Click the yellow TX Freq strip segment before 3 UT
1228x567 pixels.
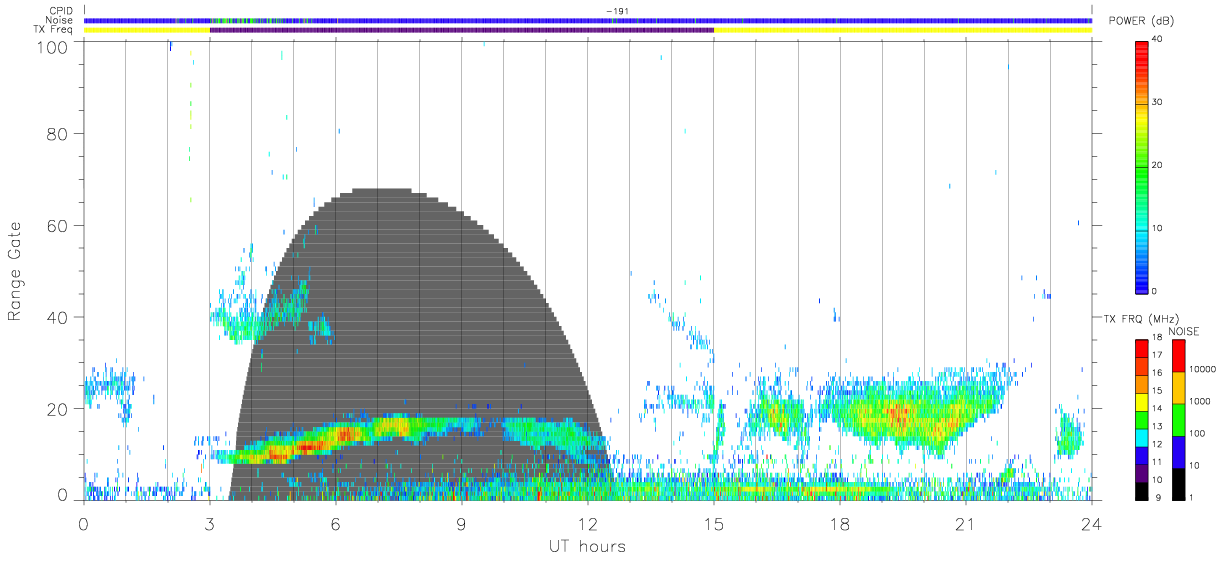coord(147,30)
